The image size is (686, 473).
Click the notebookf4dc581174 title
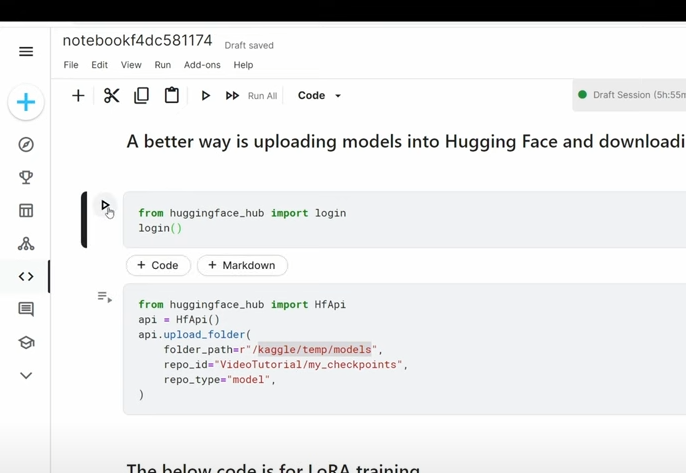tap(137, 40)
